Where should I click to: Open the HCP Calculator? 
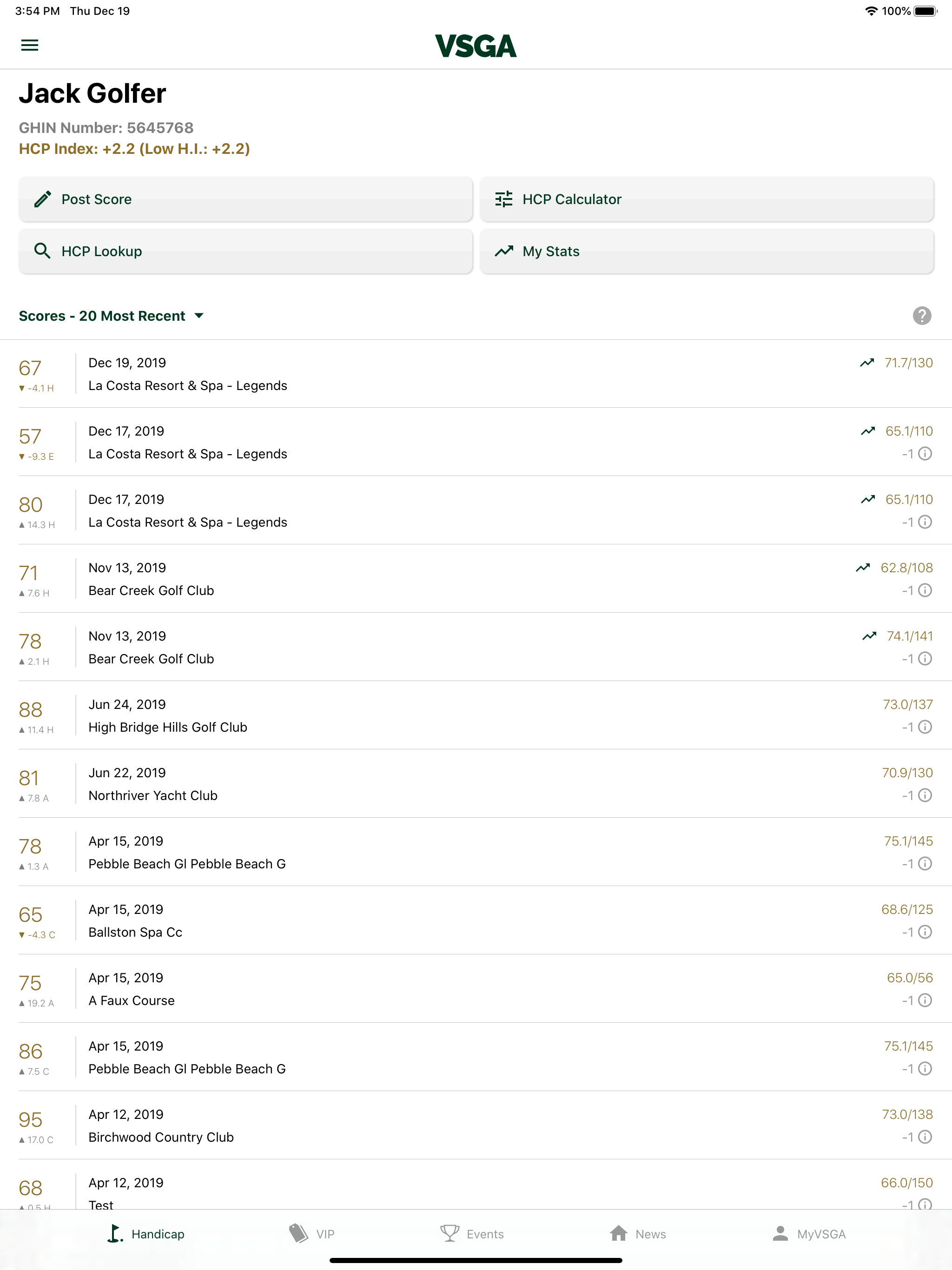707,199
